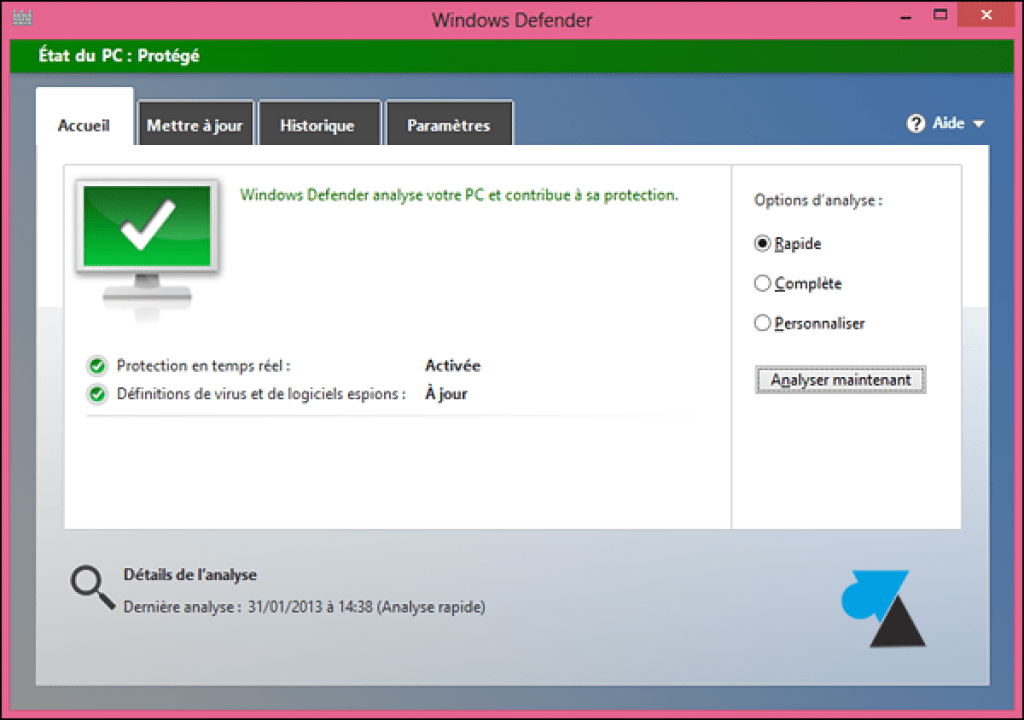1024x720 pixels.
Task: Minimize the Windows Defender window
Action: pyautogui.click(x=905, y=16)
